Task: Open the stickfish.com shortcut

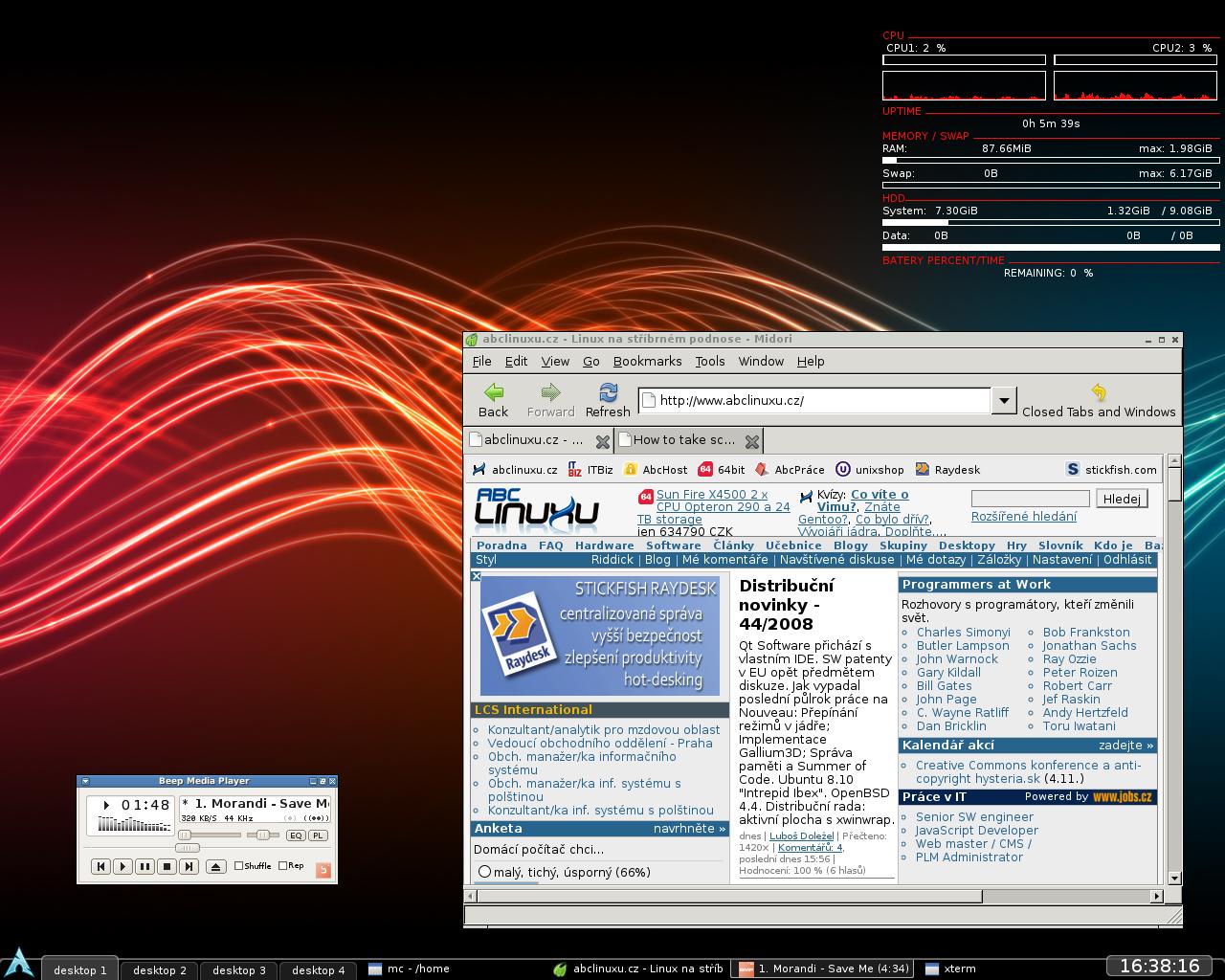Action: pos(1111,470)
